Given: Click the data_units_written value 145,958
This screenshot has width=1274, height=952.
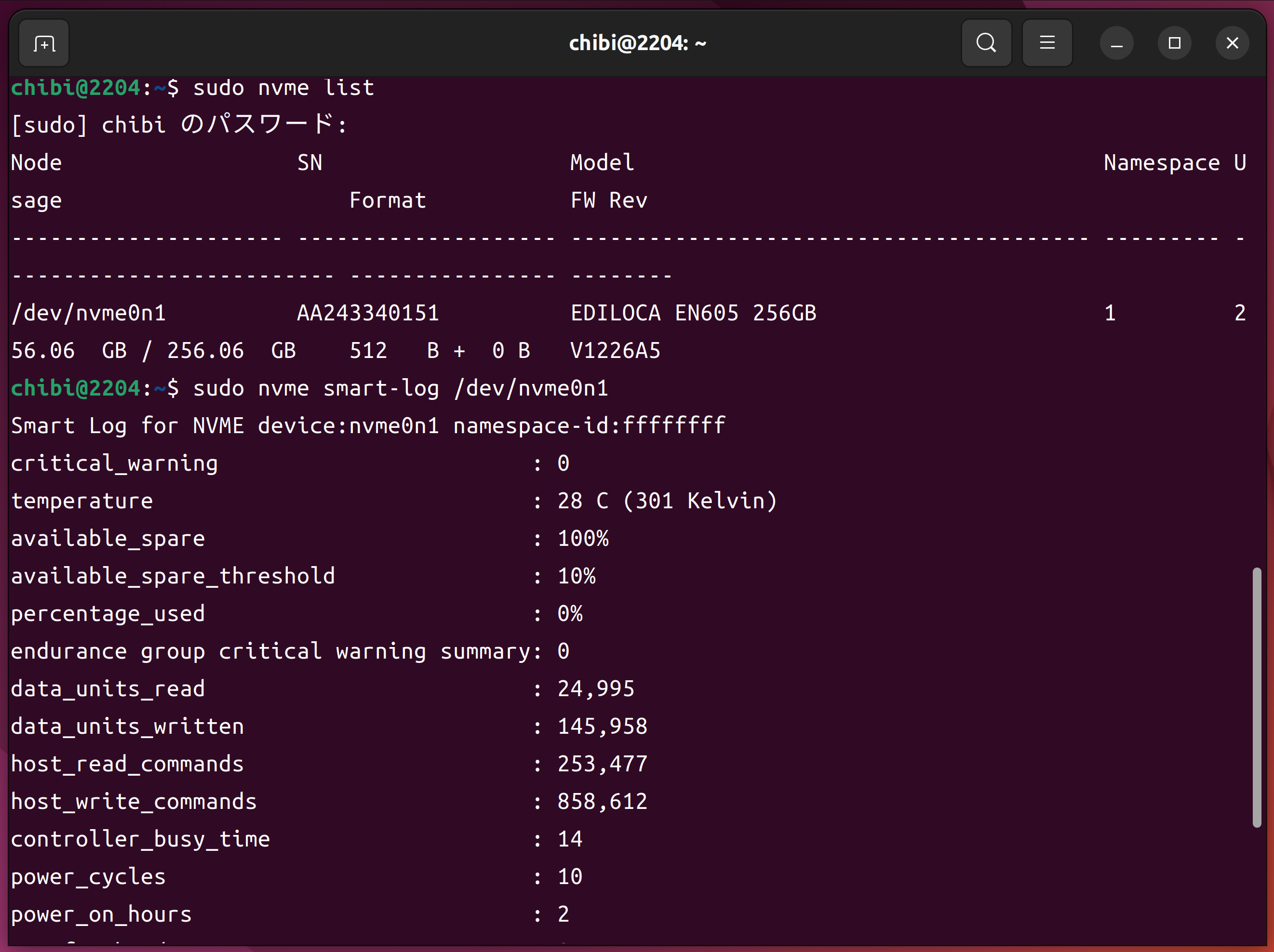Looking at the screenshot, I should coord(602,727).
